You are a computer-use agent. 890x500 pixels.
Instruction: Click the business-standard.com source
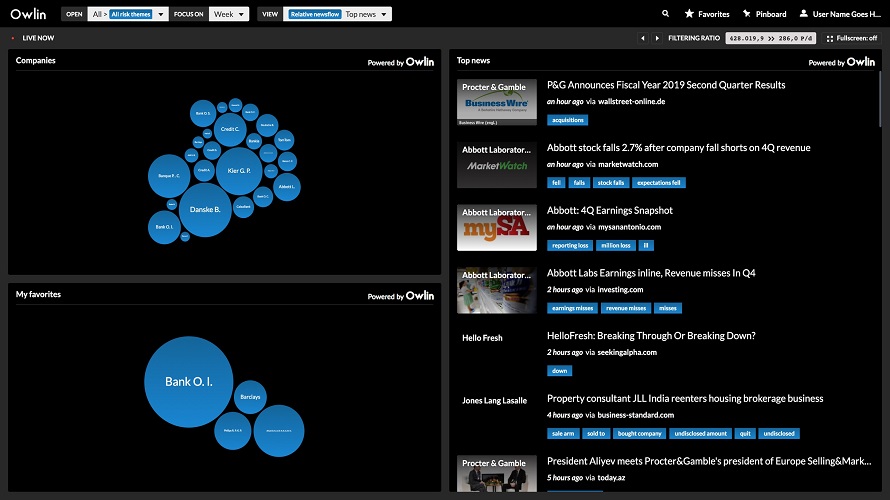tap(636, 415)
